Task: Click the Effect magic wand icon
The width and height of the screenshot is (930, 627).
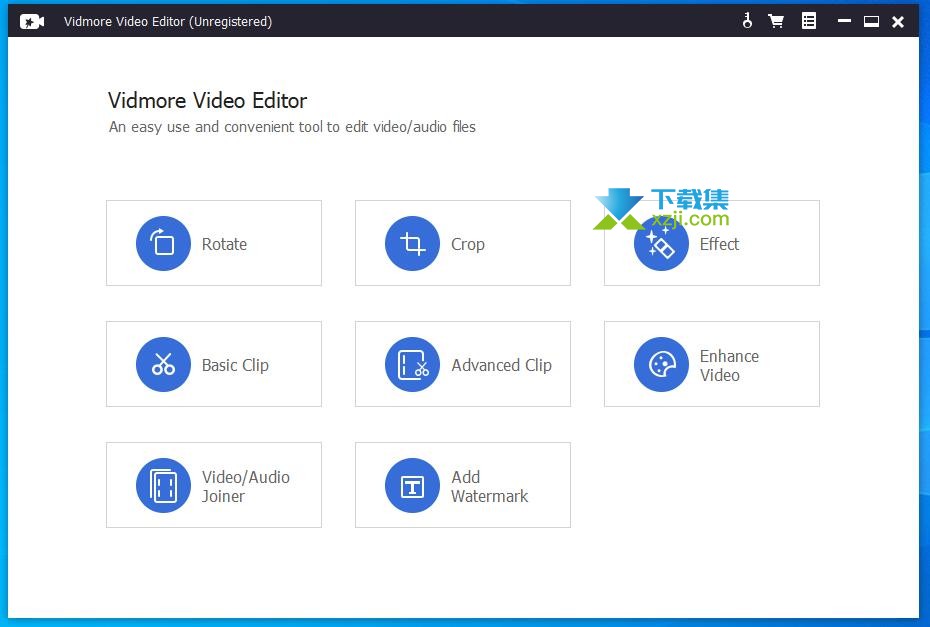Action: [661, 243]
